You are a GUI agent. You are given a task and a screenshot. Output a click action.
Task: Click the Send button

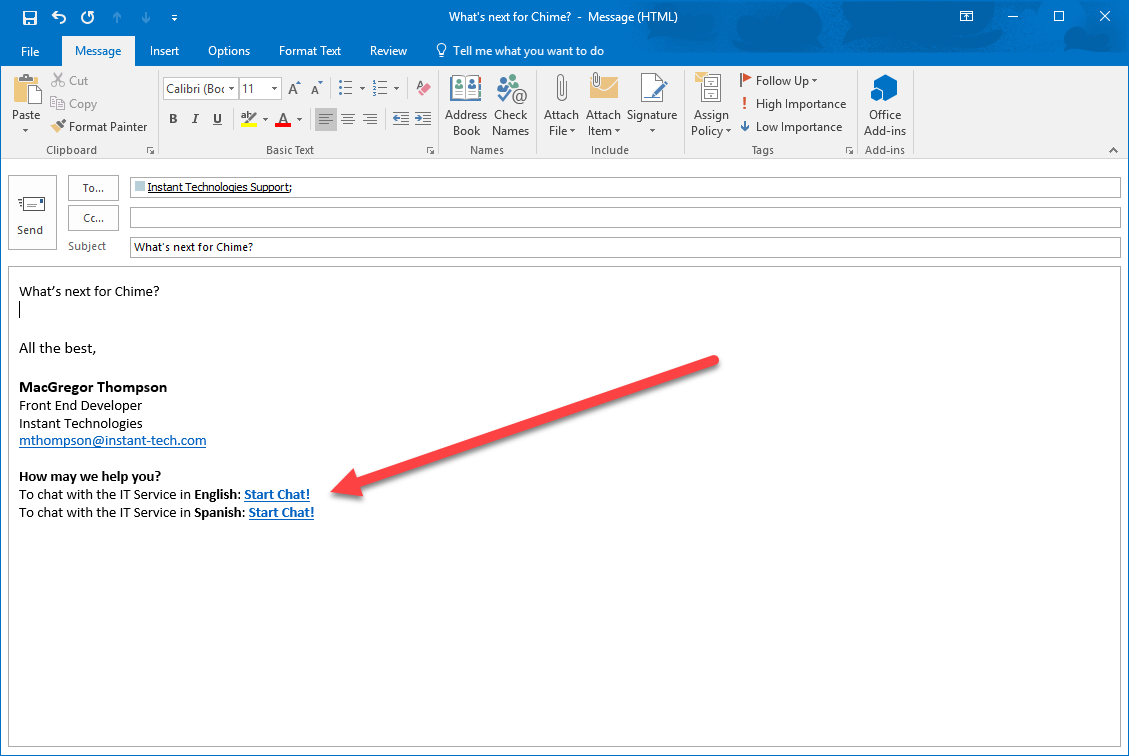click(x=32, y=212)
